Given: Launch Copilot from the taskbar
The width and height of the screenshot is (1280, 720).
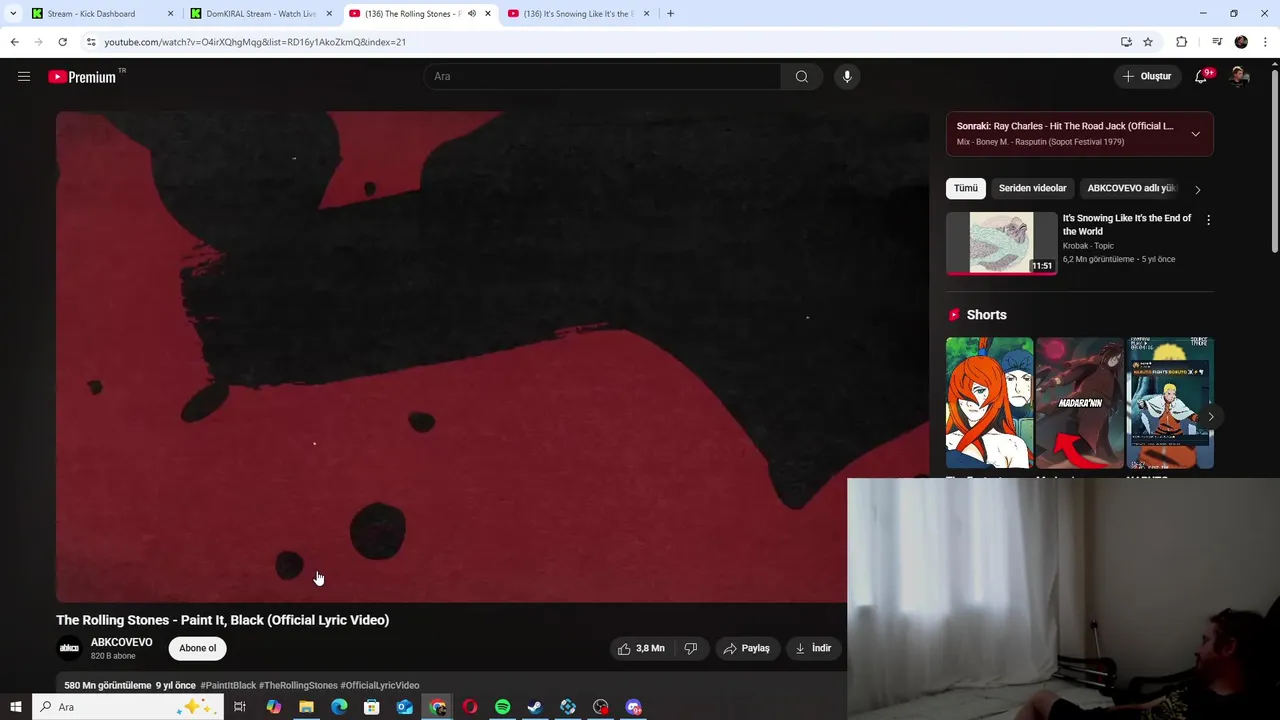Looking at the screenshot, I should click(x=273, y=707).
